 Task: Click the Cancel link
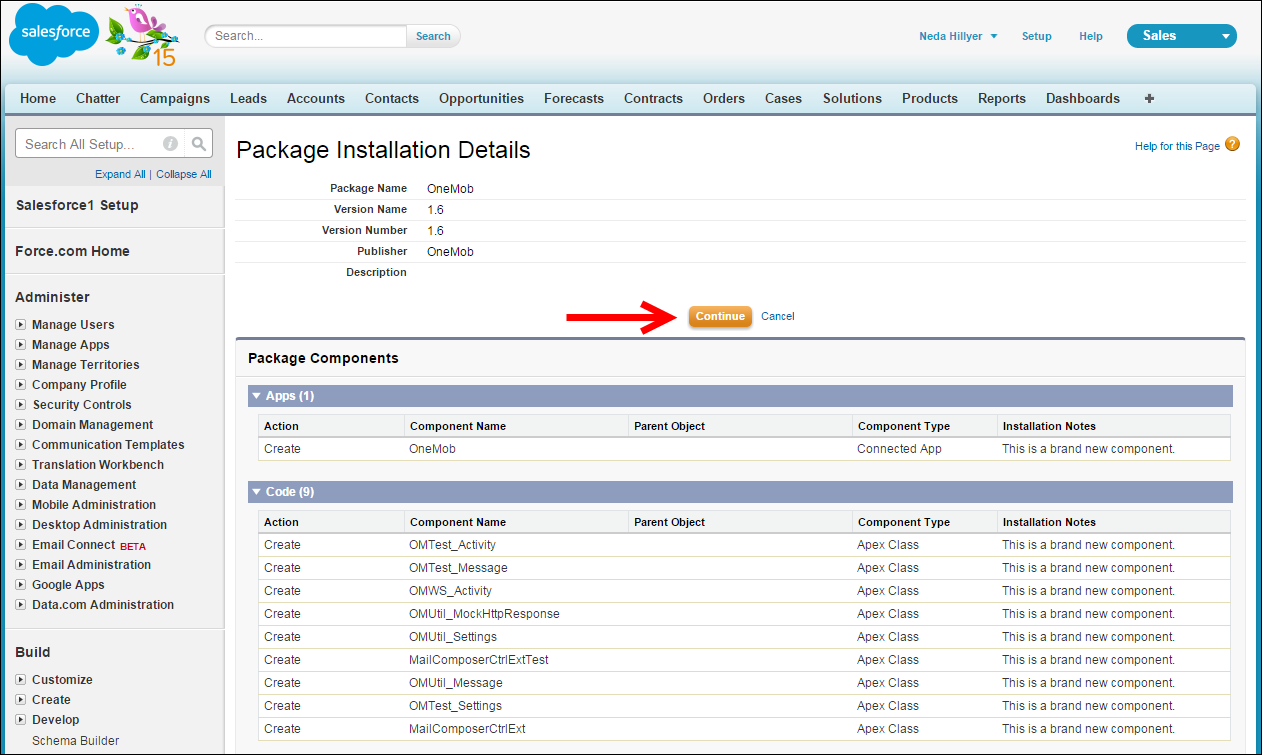(777, 316)
